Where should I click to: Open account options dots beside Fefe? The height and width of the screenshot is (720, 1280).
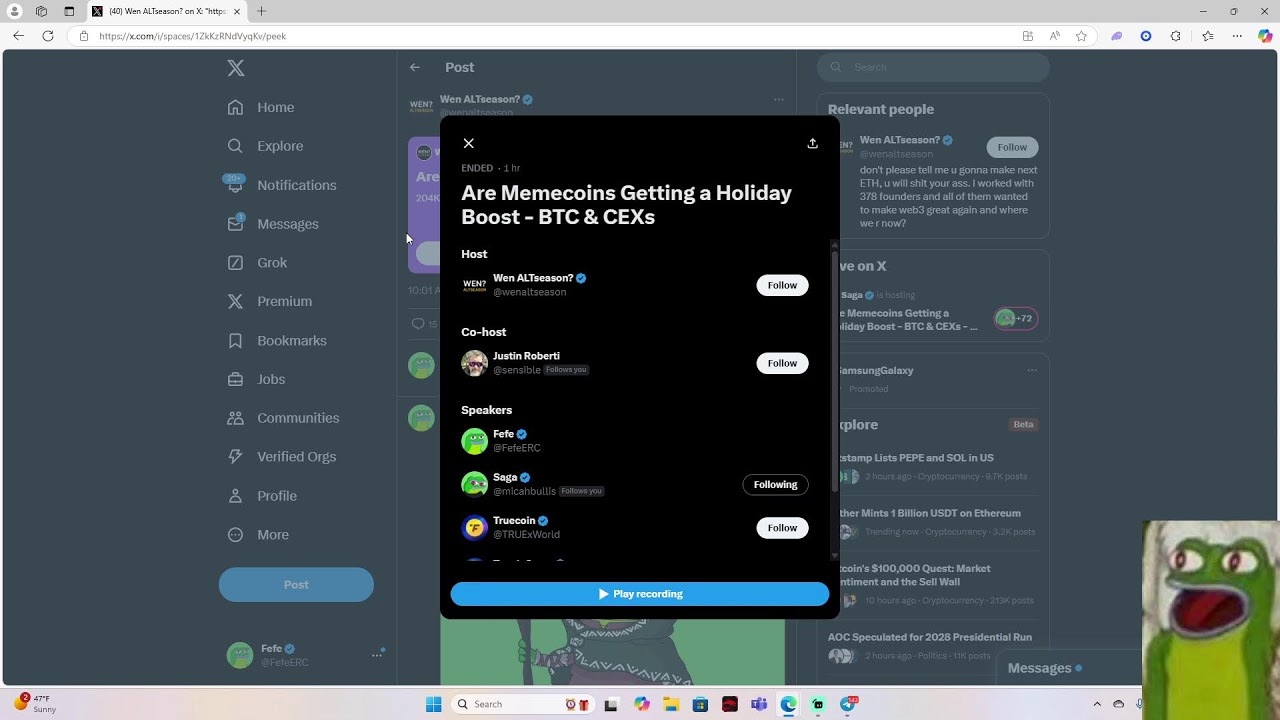[x=377, y=655]
